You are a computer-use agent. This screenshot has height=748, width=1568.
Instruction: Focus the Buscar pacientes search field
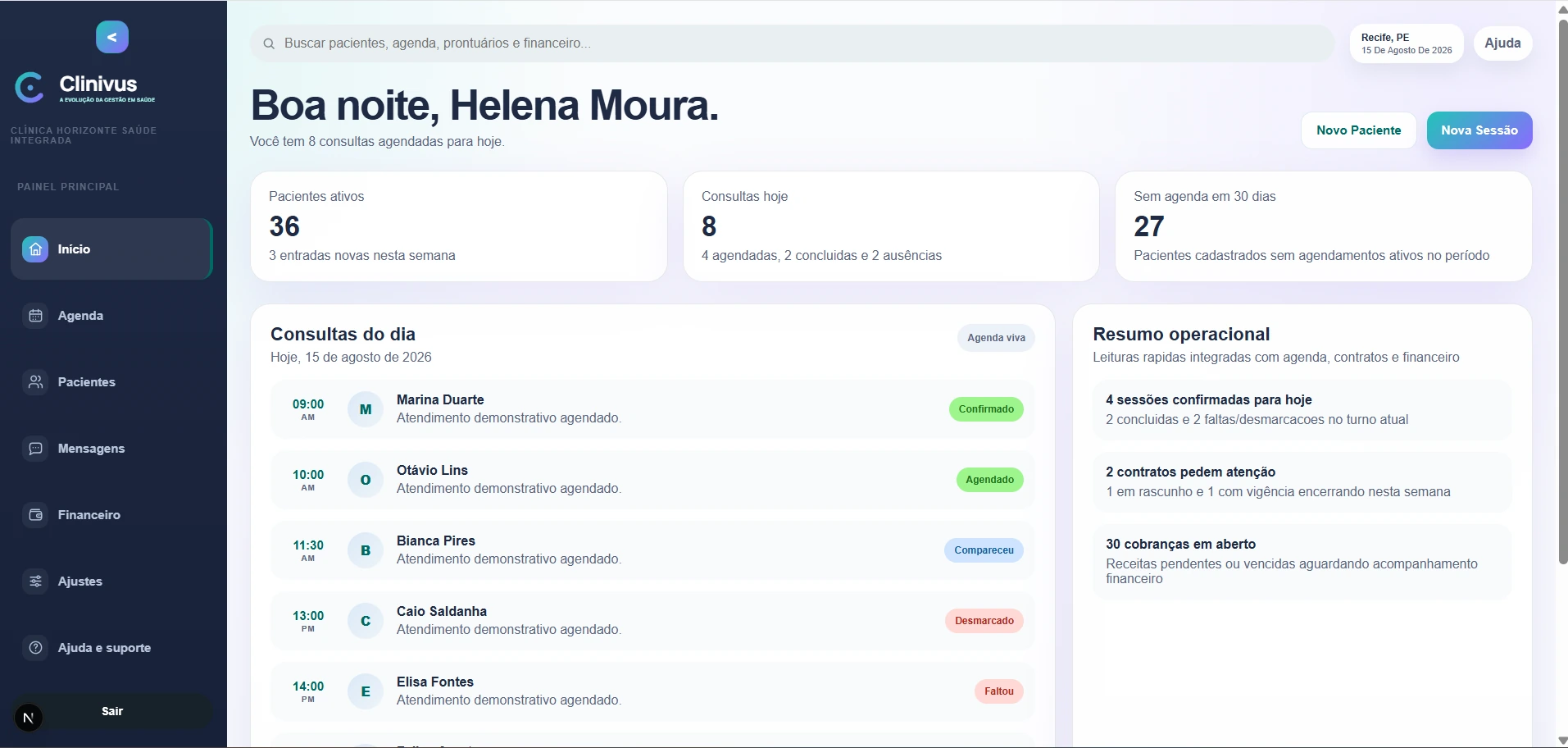pyautogui.click(x=792, y=43)
